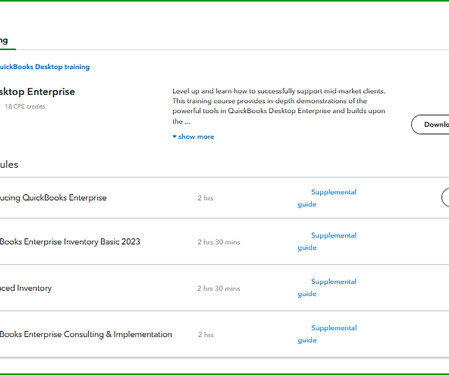Viewport: 449px width, 375px height.
Task: Click the 2 hrs duration of Consulting & Implementation
Action: (206, 335)
